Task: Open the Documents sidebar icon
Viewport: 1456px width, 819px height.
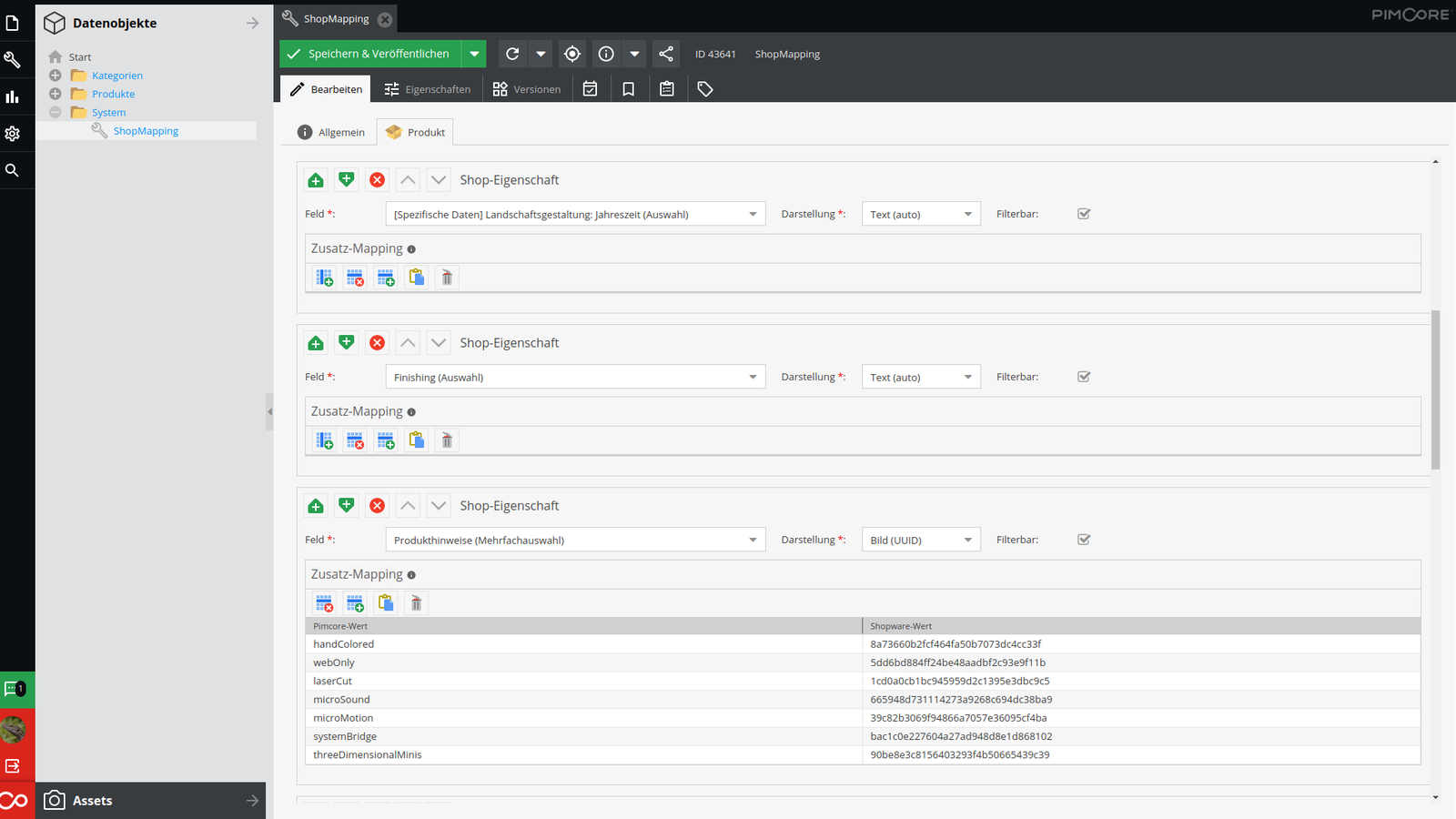Action: [13, 23]
